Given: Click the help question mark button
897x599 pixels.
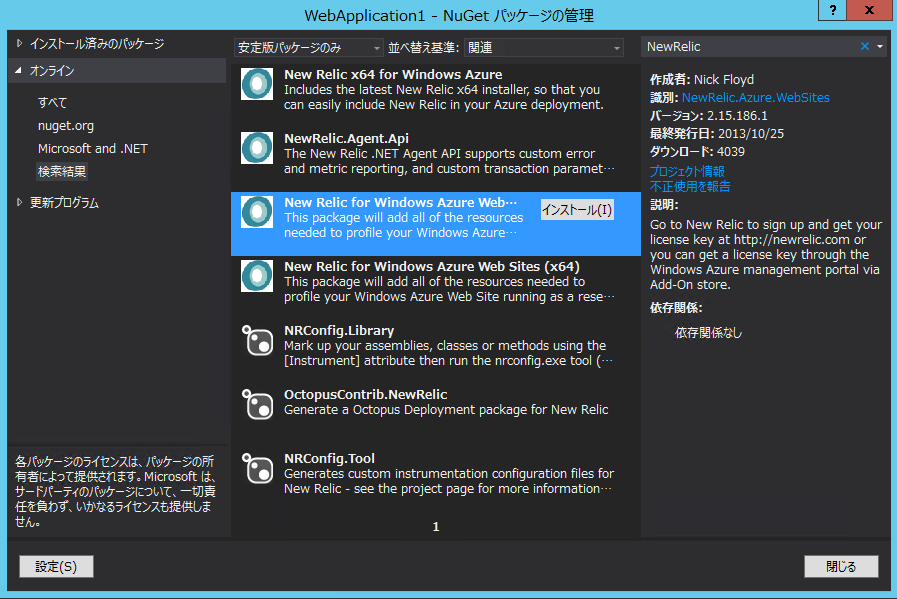Looking at the screenshot, I should [x=833, y=10].
